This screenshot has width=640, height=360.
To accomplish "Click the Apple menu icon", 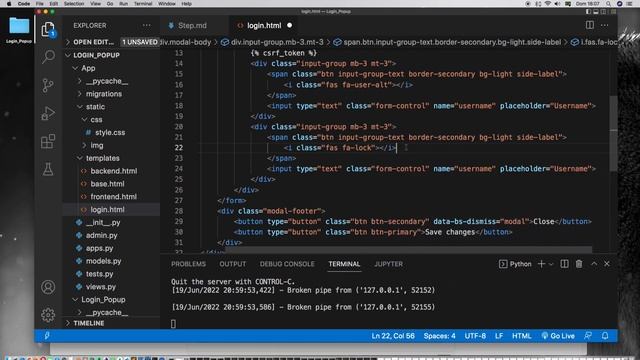I will [x=9, y=4].
